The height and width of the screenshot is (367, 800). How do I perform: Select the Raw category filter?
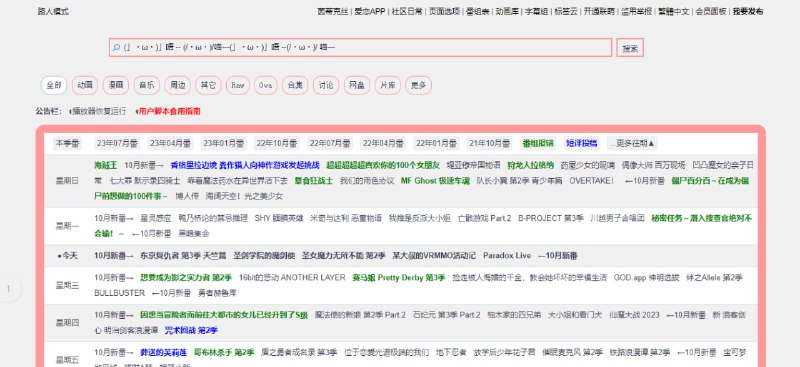click(238, 85)
